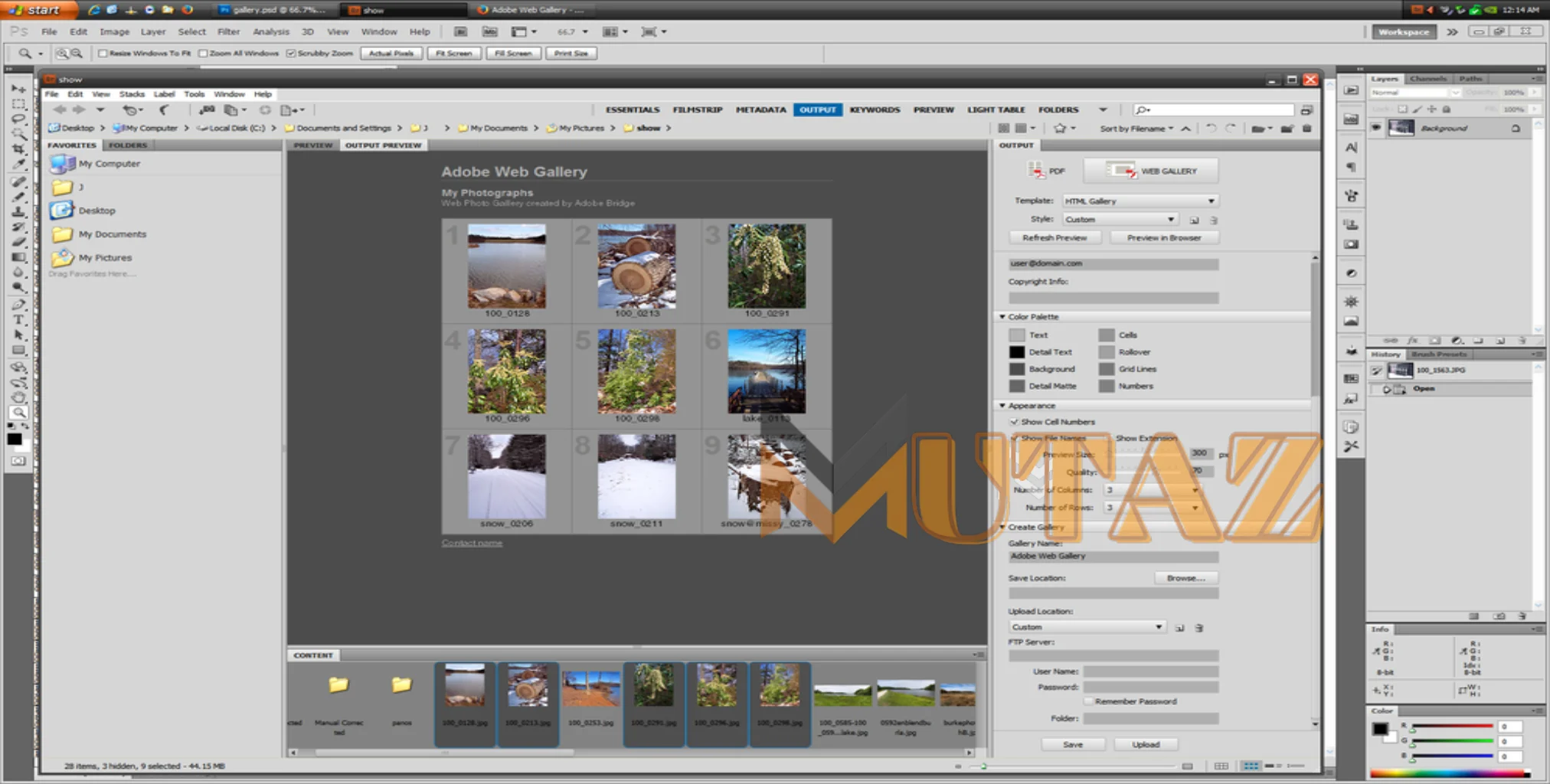This screenshot has height=784, width=1550.
Task: Click the Background color swatch in Color Palette
Action: pos(1016,369)
